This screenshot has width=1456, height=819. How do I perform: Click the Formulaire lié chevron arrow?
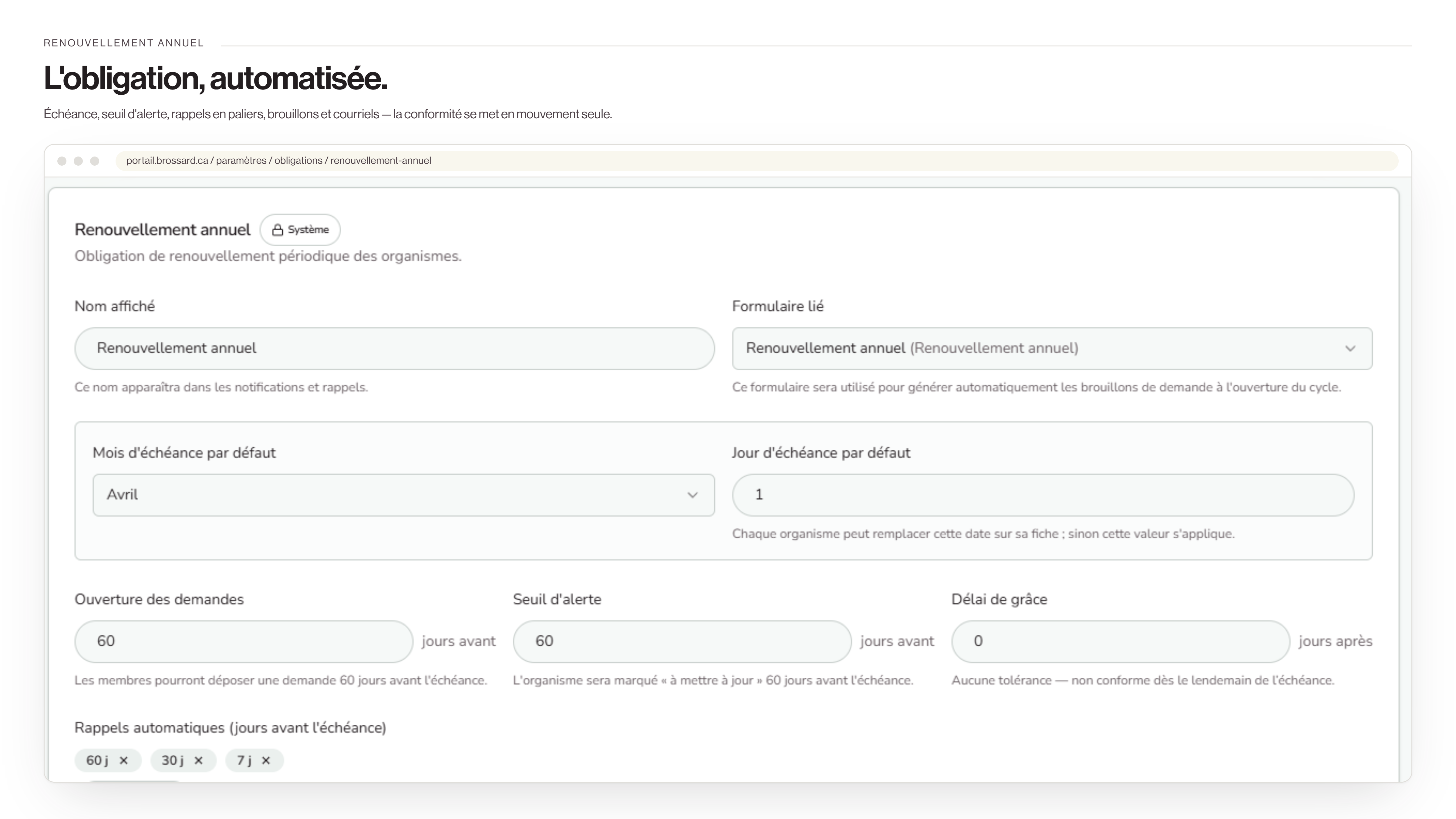click(x=1350, y=348)
